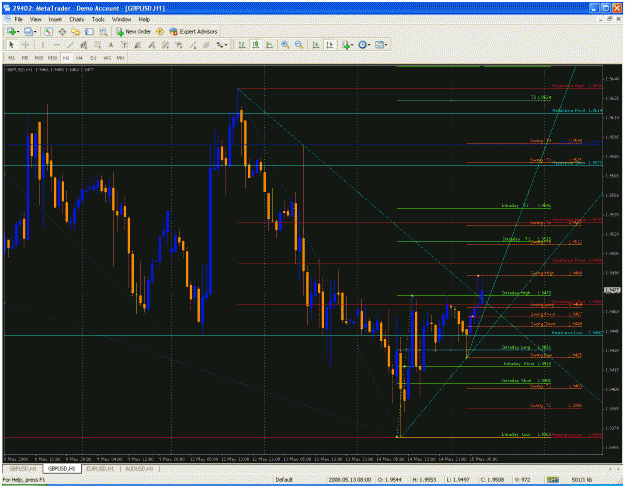
Task: Switch timeframe to M15
Action: click(39, 58)
